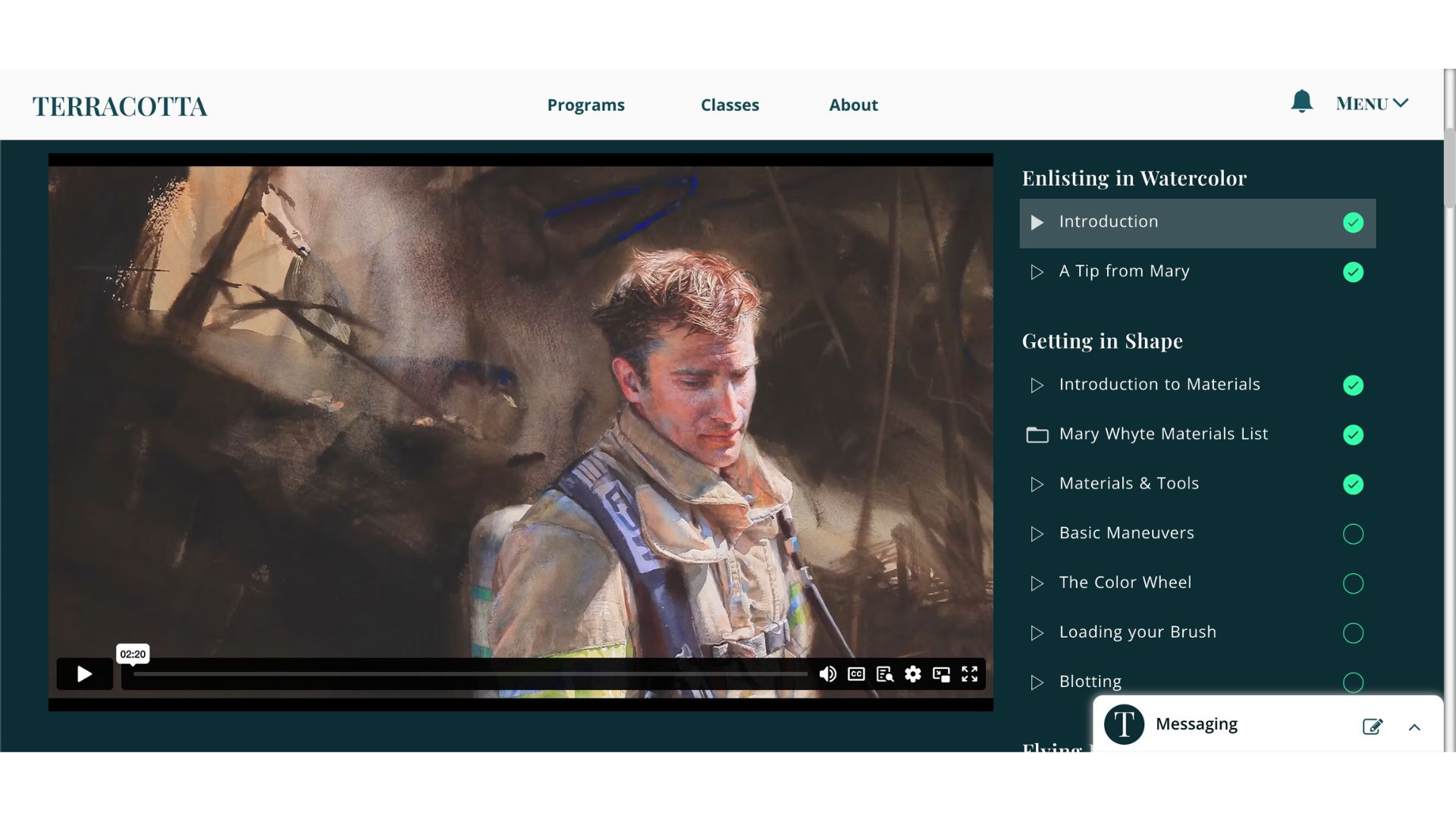Screen dimensions: 1456x819
Task: Open Loading your Brush lesson
Action: point(1197,633)
